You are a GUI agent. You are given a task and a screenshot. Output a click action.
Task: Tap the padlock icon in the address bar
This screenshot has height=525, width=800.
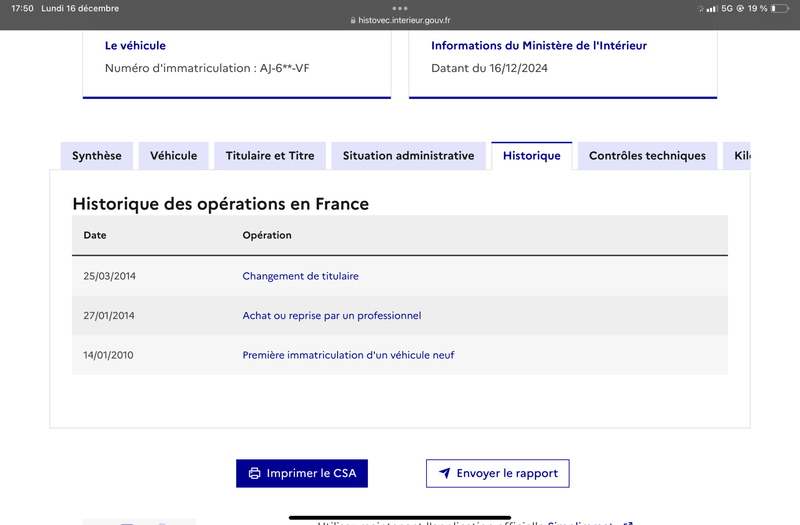(353, 20)
